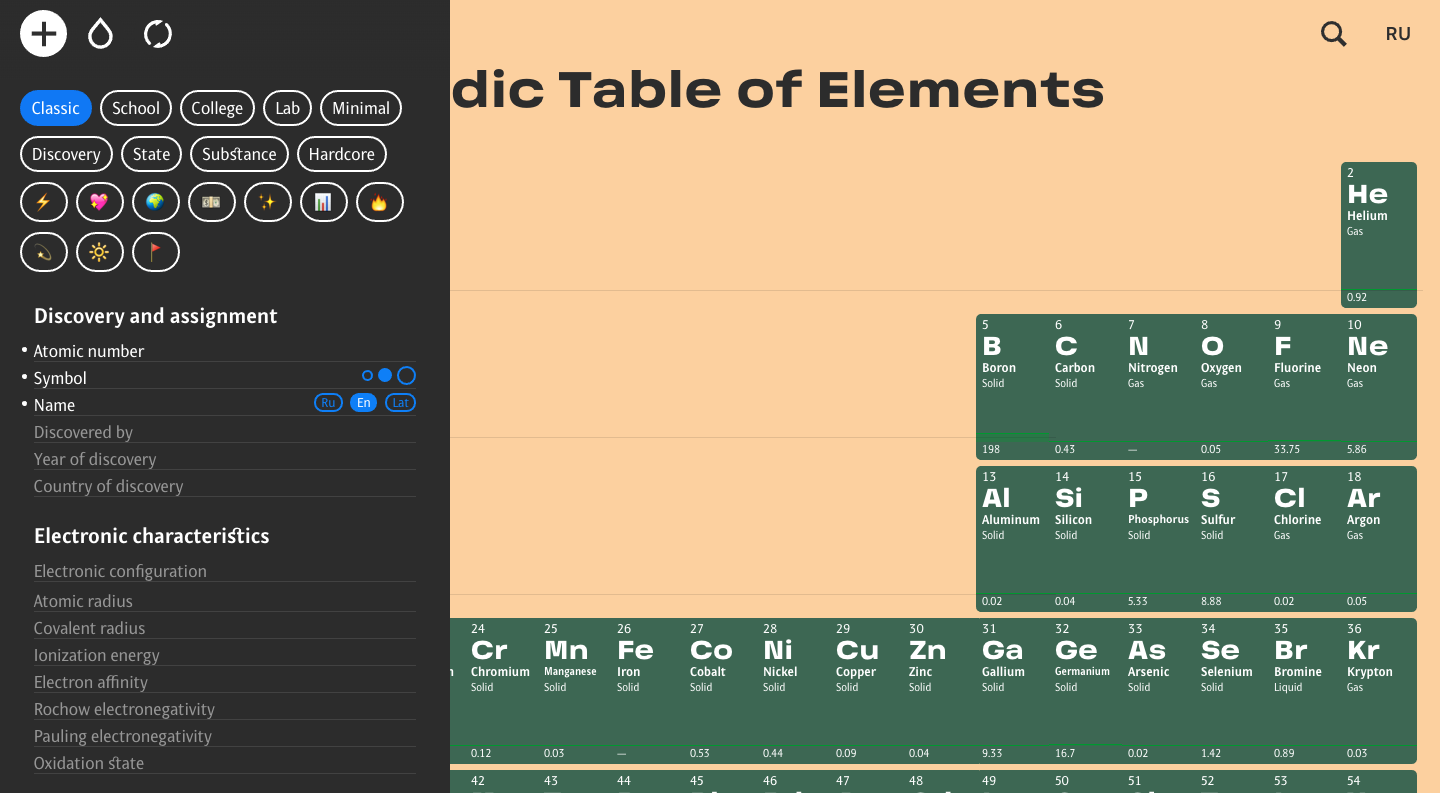
Task: Click the circular arrows reset icon
Action: pyautogui.click(x=158, y=34)
